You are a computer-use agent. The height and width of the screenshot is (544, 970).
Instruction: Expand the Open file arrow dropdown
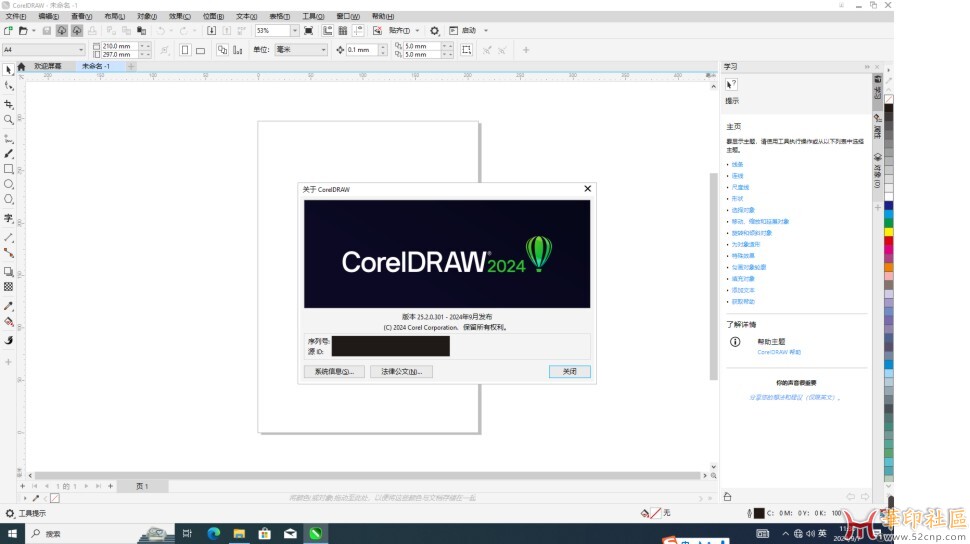[x=33, y=30]
